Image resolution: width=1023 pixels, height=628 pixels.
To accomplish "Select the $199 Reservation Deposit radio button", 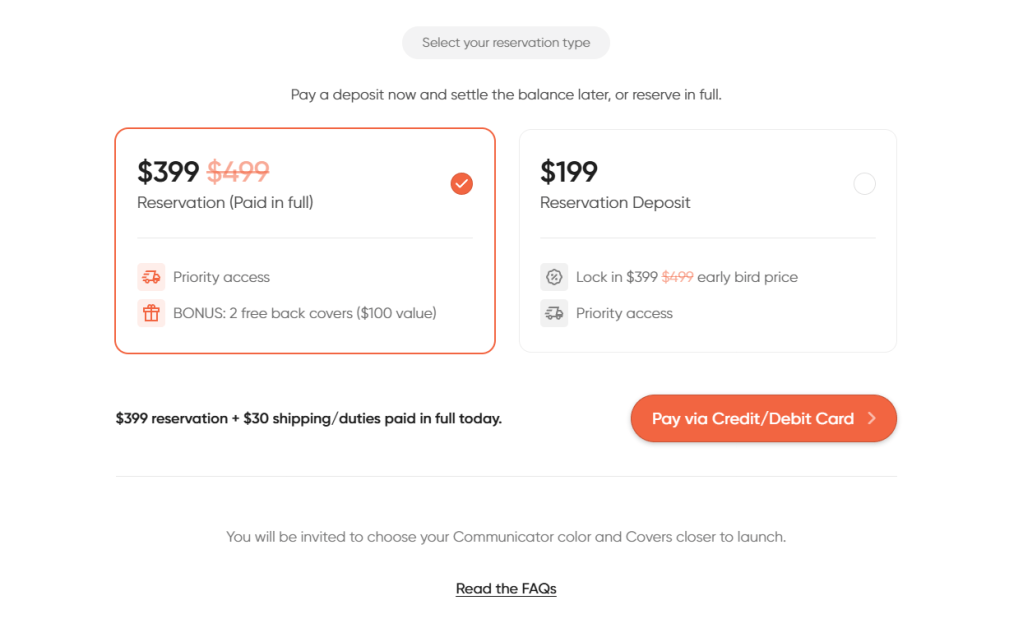I will click(864, 184).
